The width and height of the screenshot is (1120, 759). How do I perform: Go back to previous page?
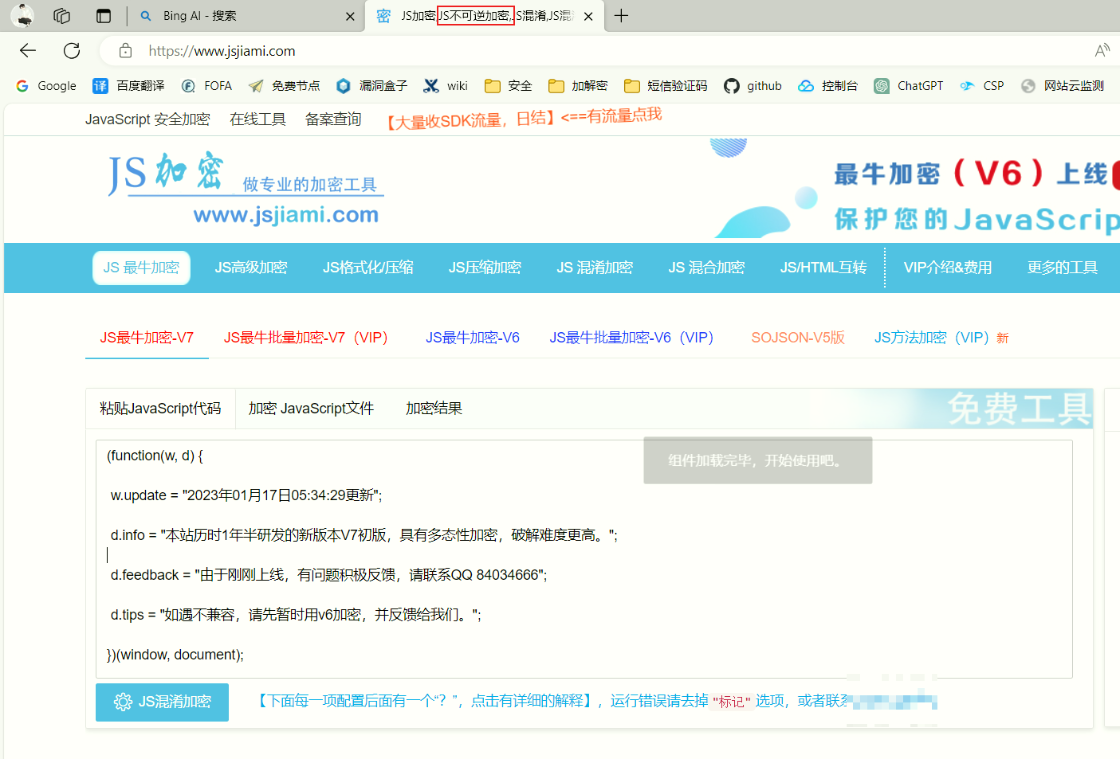point(28,51)
